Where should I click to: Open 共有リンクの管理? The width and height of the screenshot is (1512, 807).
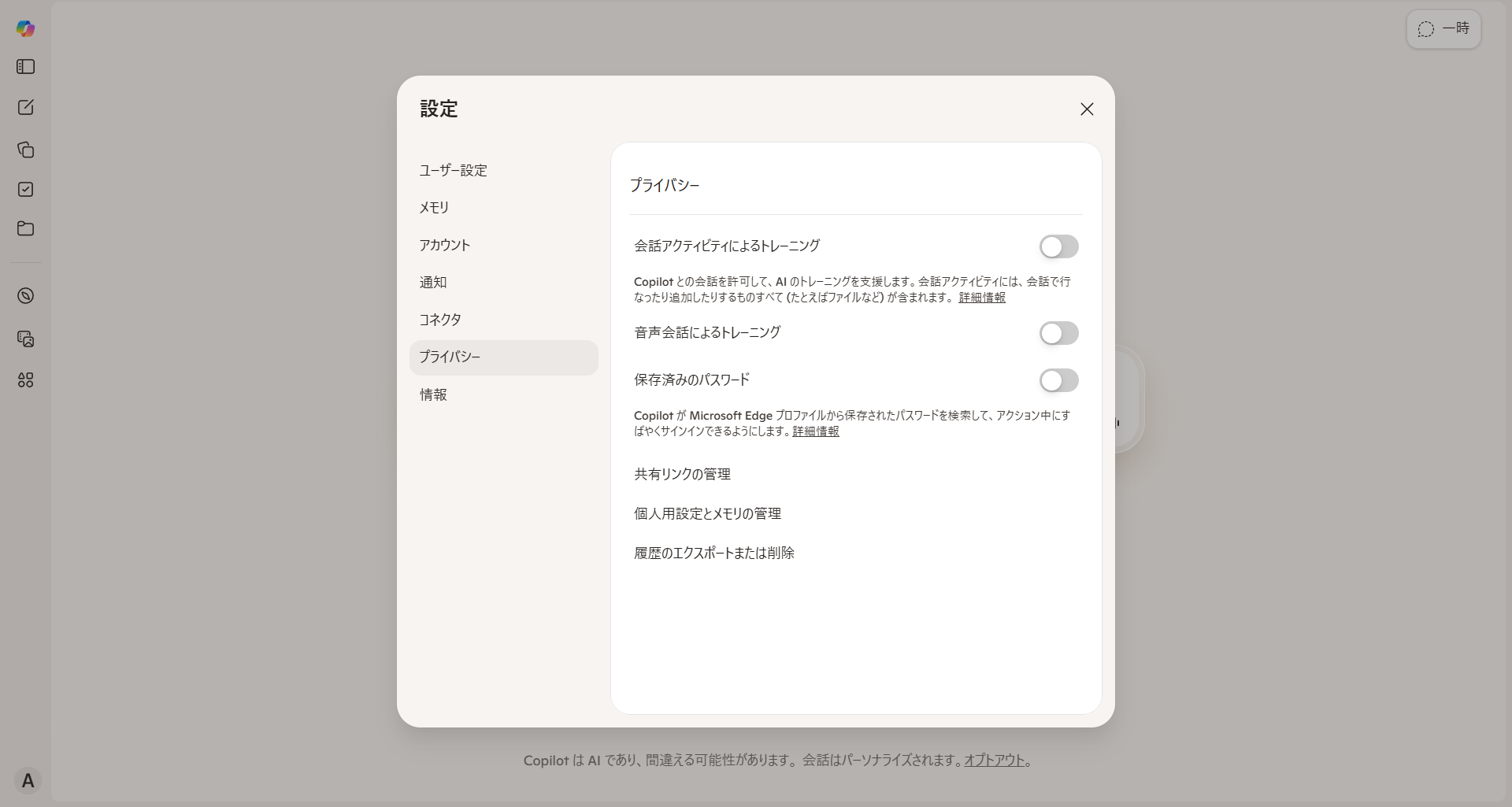pos(683,474)
